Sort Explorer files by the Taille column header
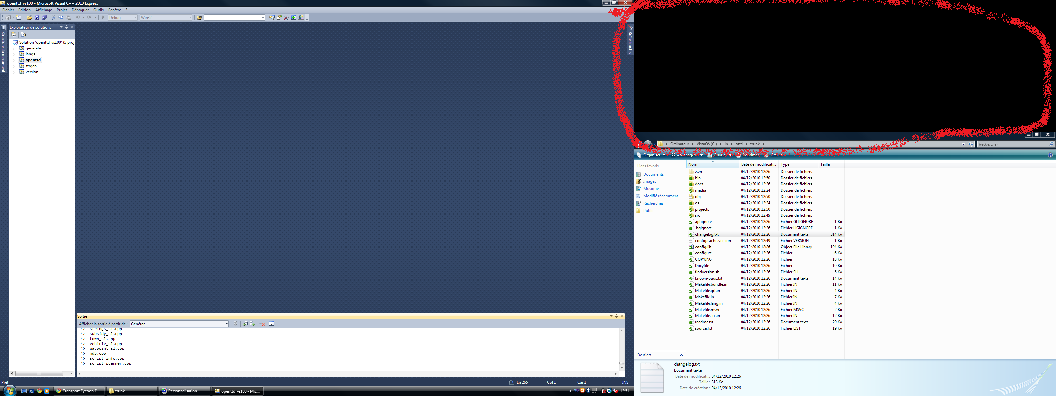Image resolution: width=1056 pixels, height=396 pixels. click(832, 164)
